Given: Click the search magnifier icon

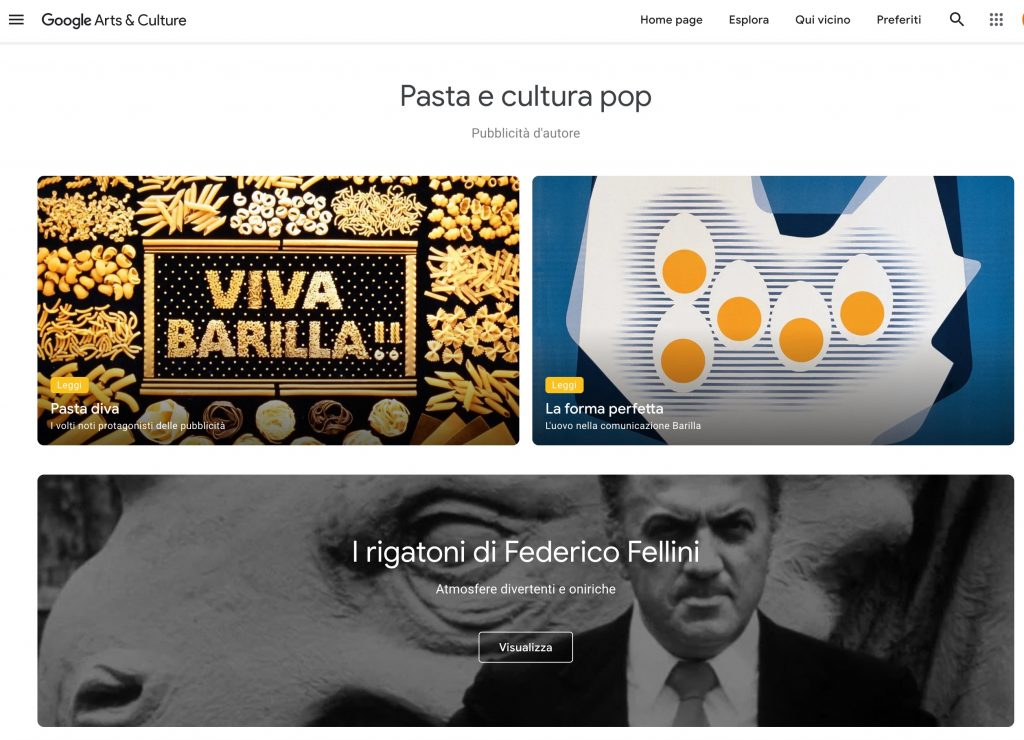Looking at the screenshot, I should 956,20.
